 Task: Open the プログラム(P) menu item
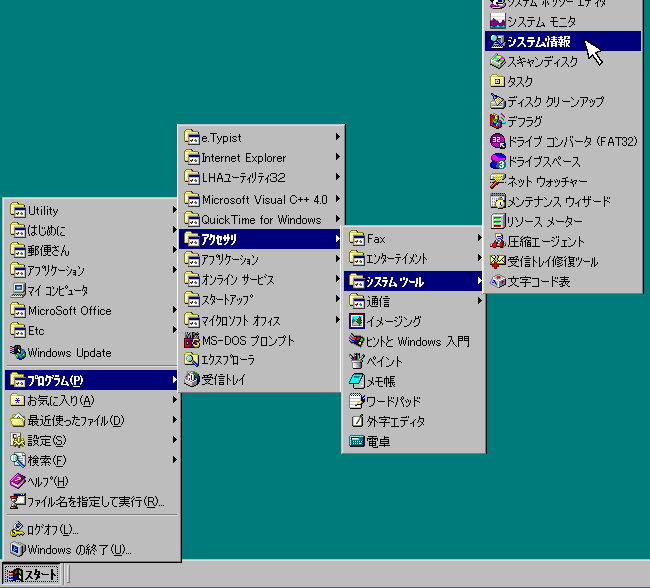tap(92, 380)
